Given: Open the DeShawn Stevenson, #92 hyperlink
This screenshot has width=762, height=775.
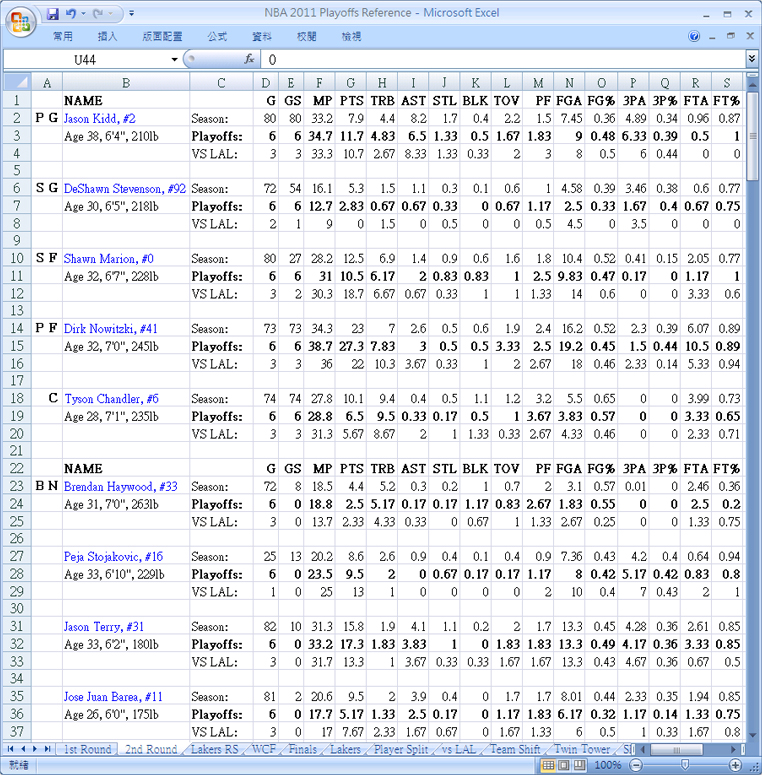Looking at the screenshot, I should point(125,189).
